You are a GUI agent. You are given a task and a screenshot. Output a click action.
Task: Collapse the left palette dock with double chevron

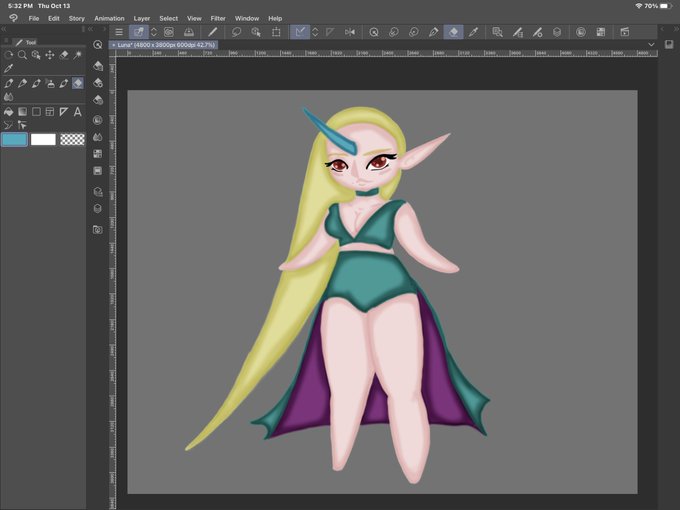point(3,29)
